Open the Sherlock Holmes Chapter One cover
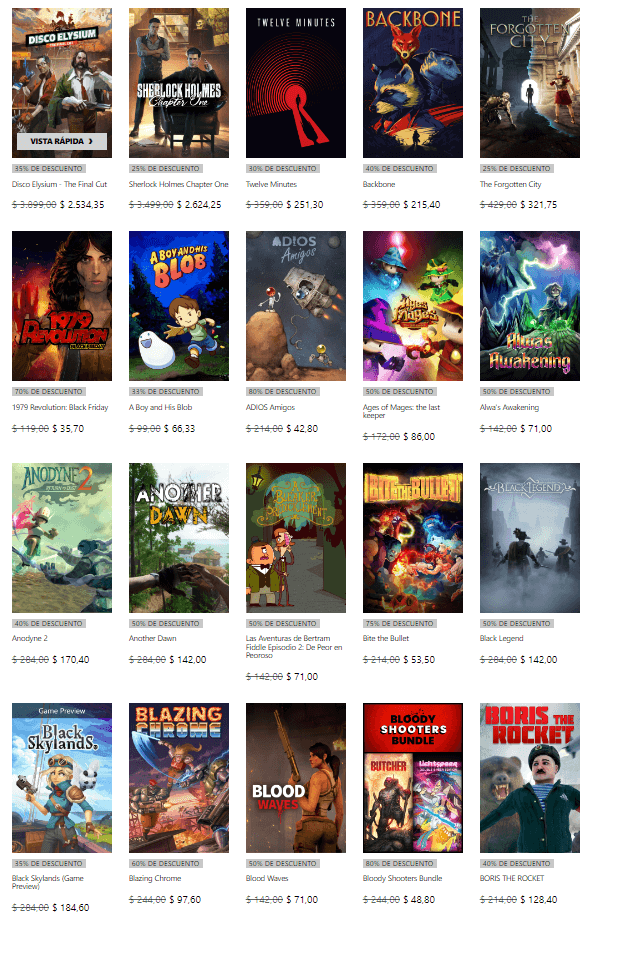The image size is (626, 970). 179,83
